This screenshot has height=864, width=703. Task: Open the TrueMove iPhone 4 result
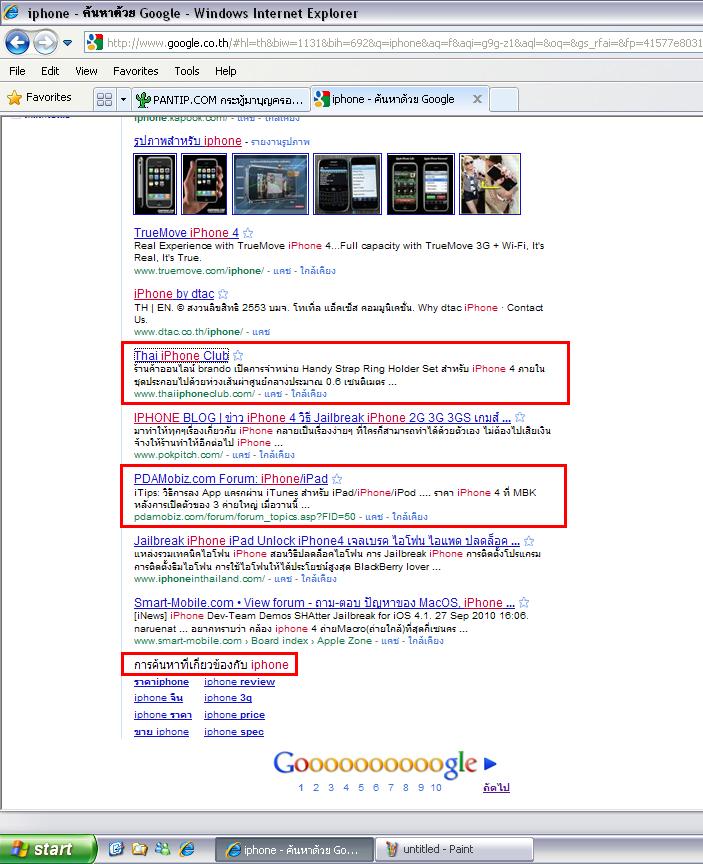tap(186, 233)
